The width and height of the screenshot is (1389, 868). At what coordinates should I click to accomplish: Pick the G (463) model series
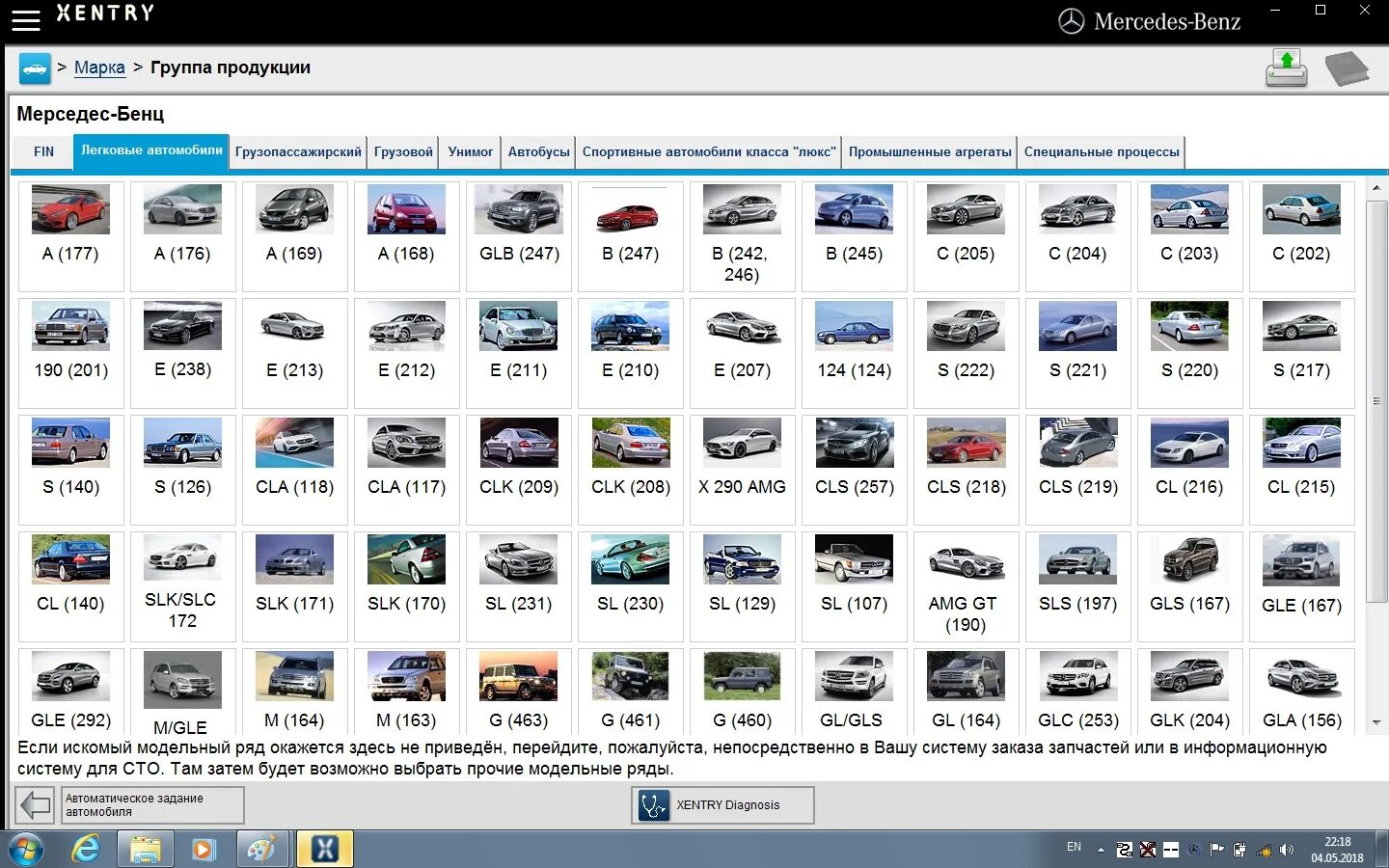click(x=519, y=692)
